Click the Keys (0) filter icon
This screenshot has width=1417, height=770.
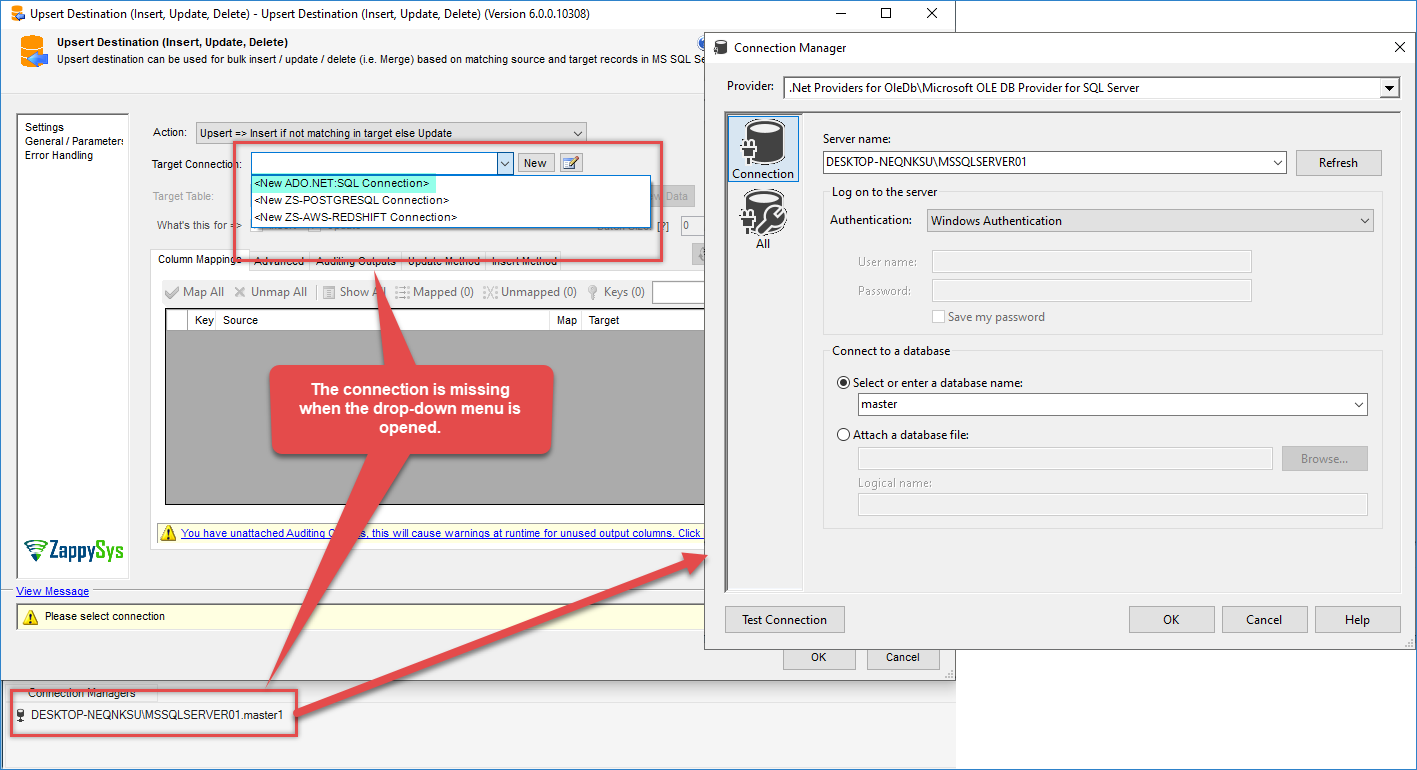point(593,292)
